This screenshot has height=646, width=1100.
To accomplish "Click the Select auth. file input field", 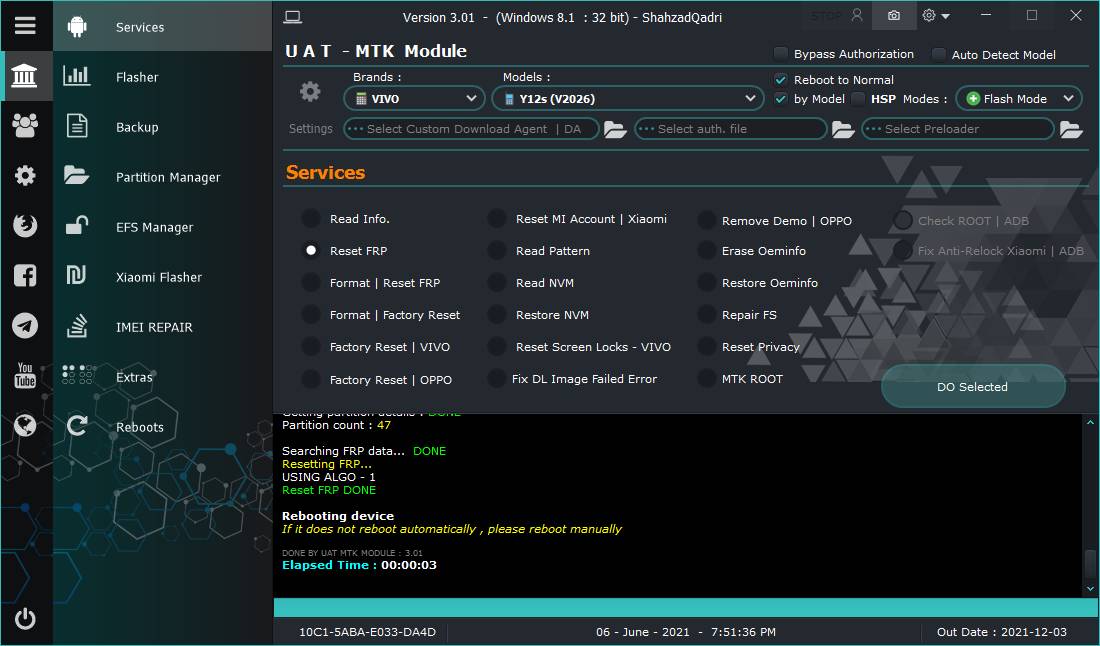I will 730,129.
